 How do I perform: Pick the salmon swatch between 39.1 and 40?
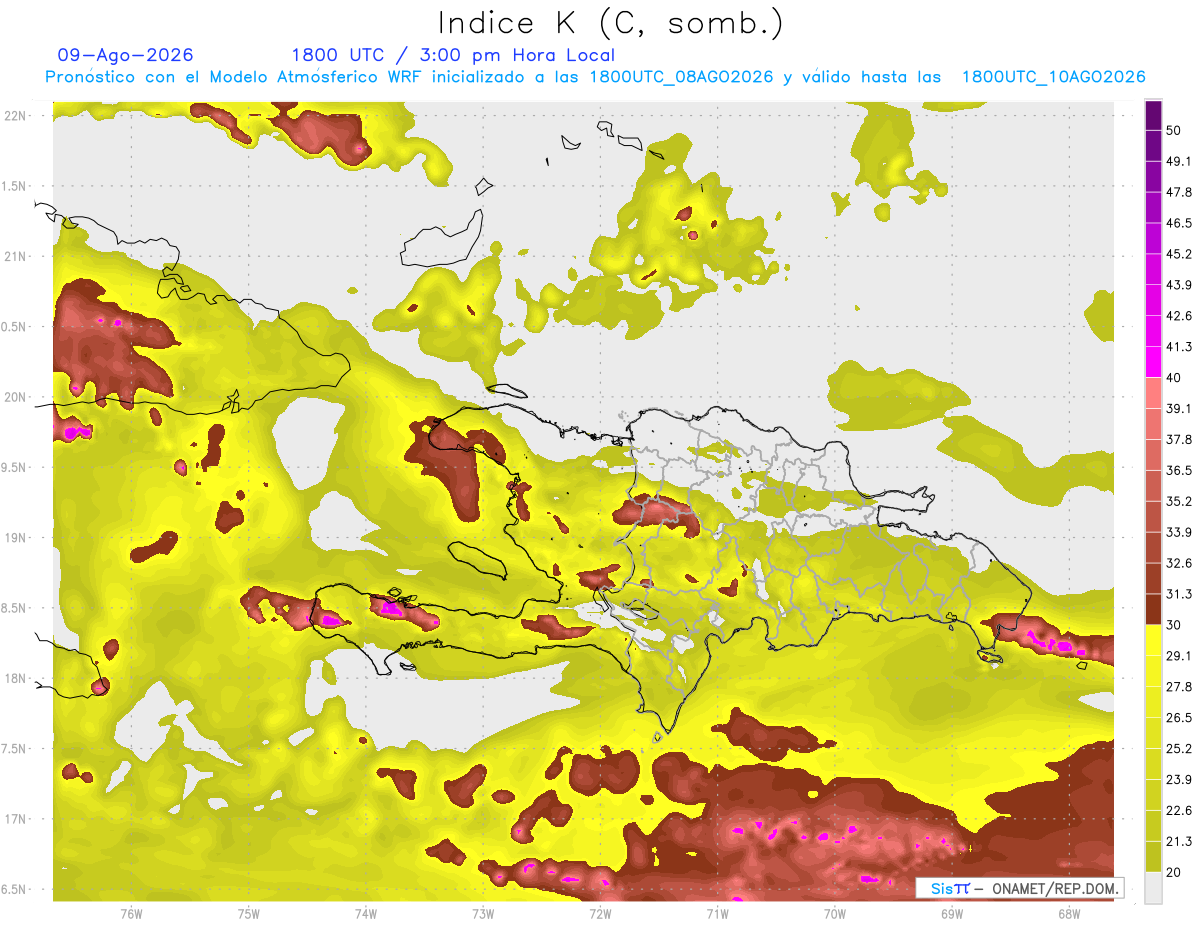click(x=1154, y=393)
